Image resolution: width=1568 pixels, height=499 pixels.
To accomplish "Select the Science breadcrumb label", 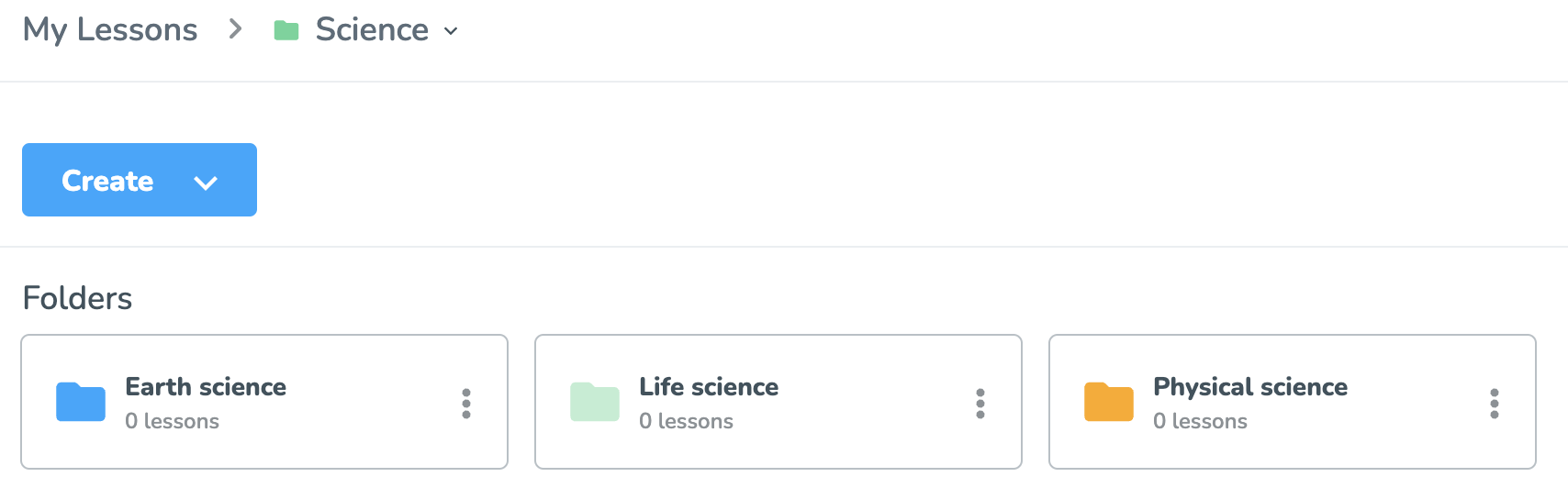I will [372, 29].
